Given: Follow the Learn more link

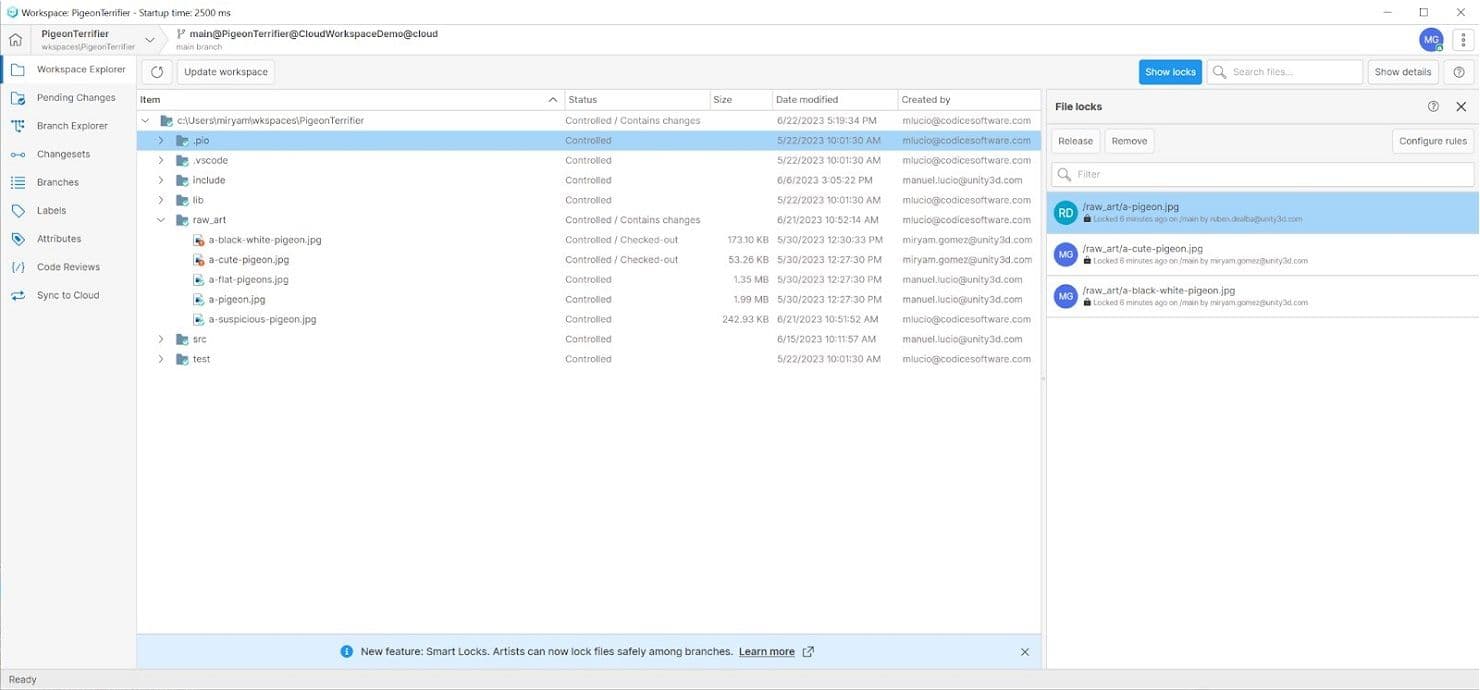Looking at the screenshot, I should tap(766, 652).
